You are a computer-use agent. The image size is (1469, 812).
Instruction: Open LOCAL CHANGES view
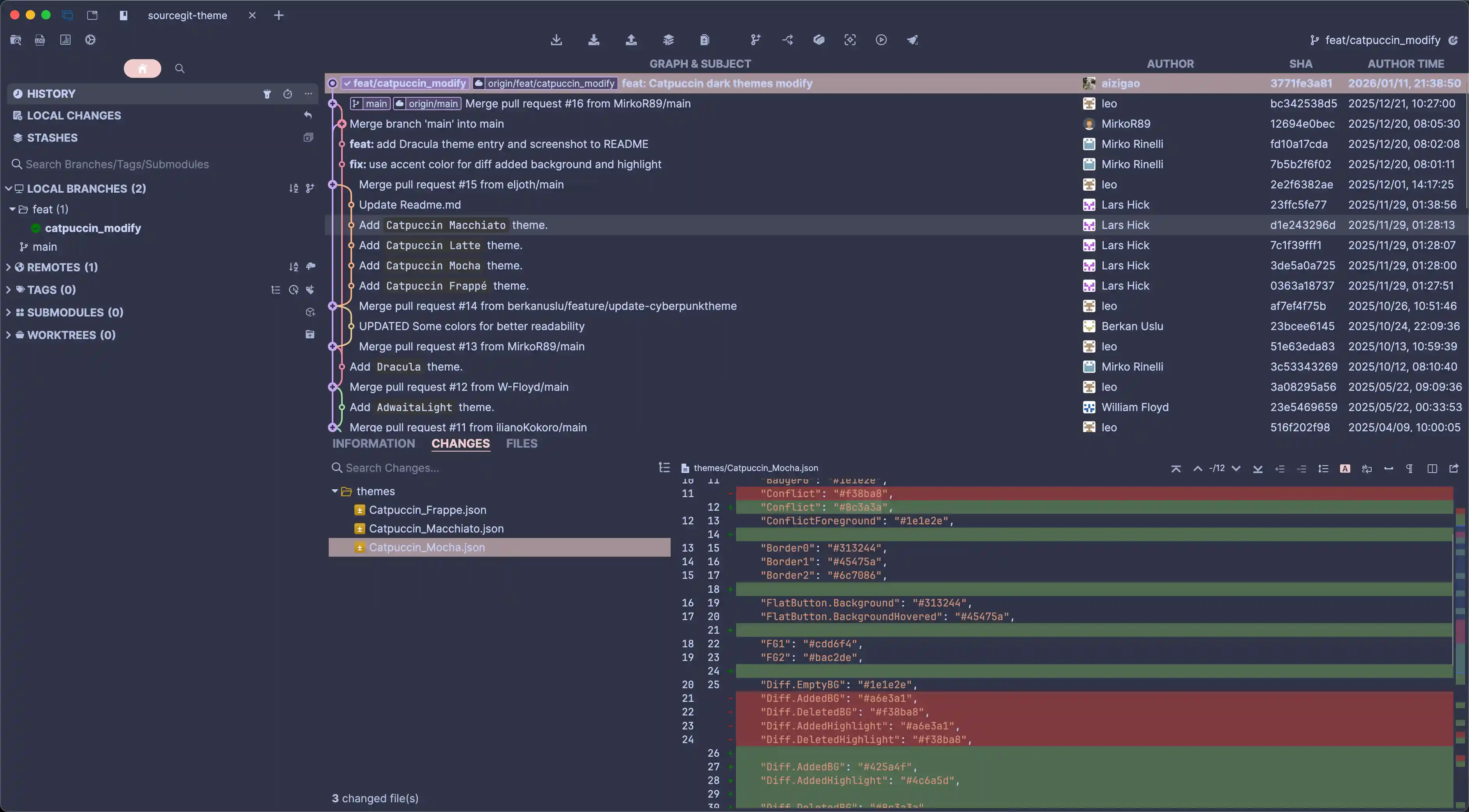(x=74, y=116)
